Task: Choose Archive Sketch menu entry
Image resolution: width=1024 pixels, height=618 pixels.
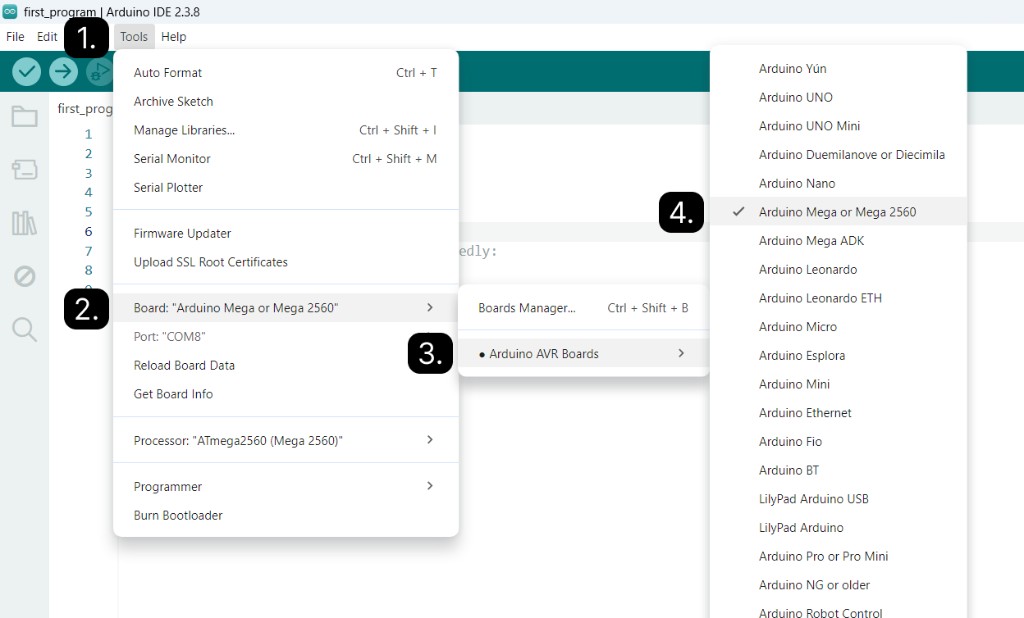Action: coord(285,101)
